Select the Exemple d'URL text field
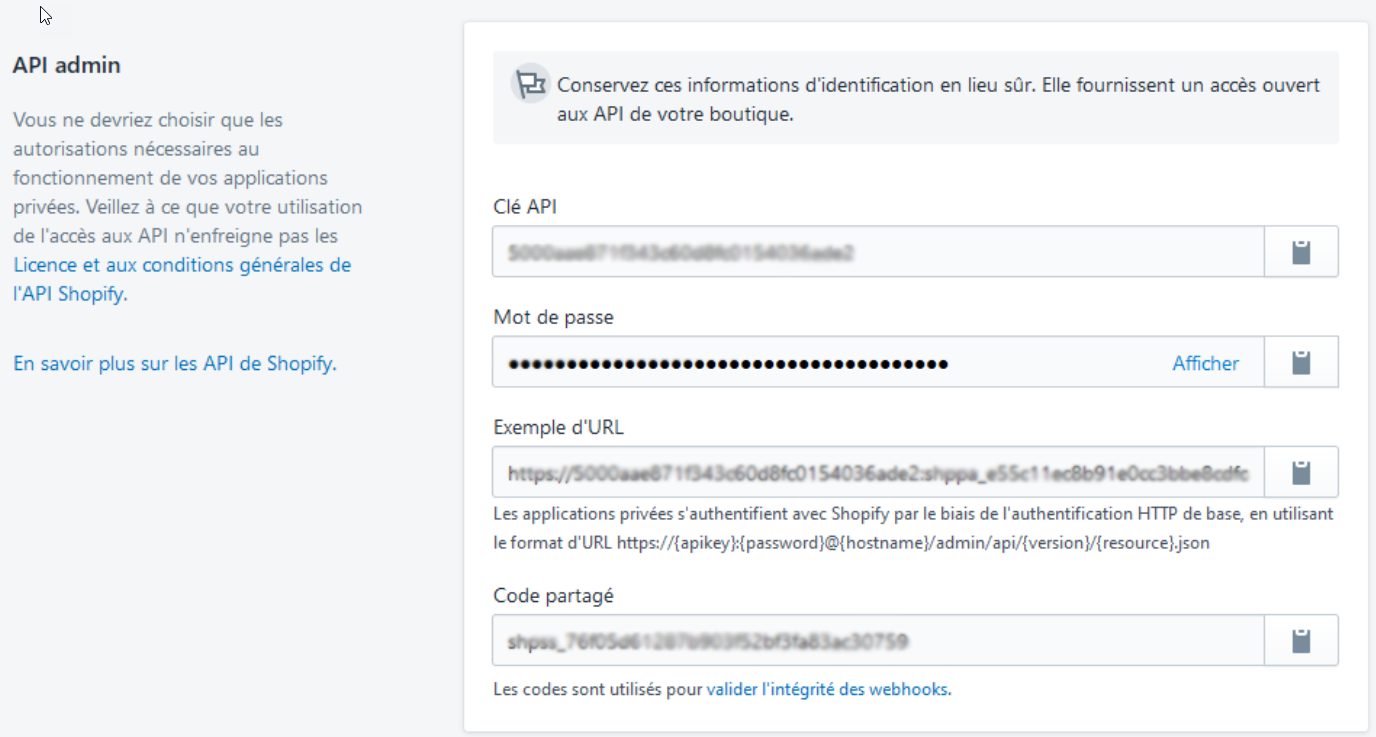The width and height of the screenshot is (1376, 737). click(x=878, y=472)
